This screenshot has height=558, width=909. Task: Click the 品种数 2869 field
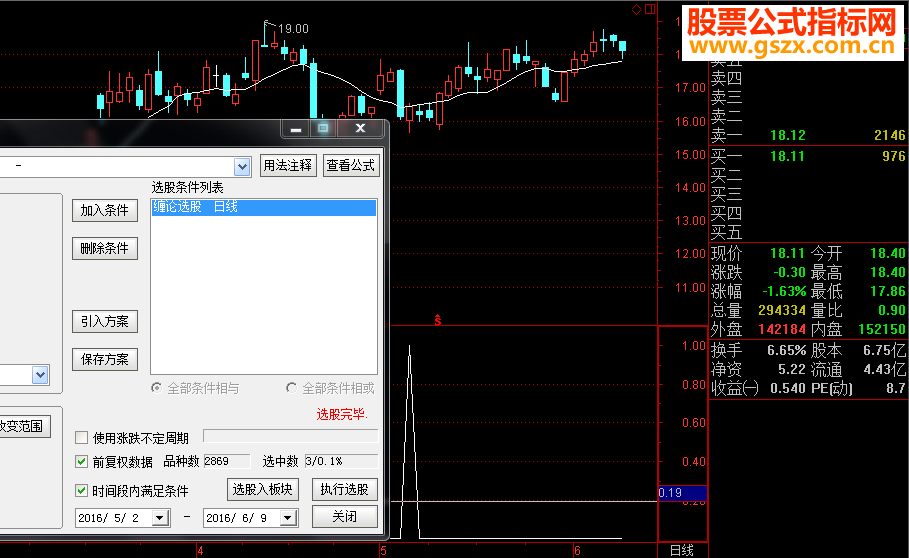coord(227,461)
